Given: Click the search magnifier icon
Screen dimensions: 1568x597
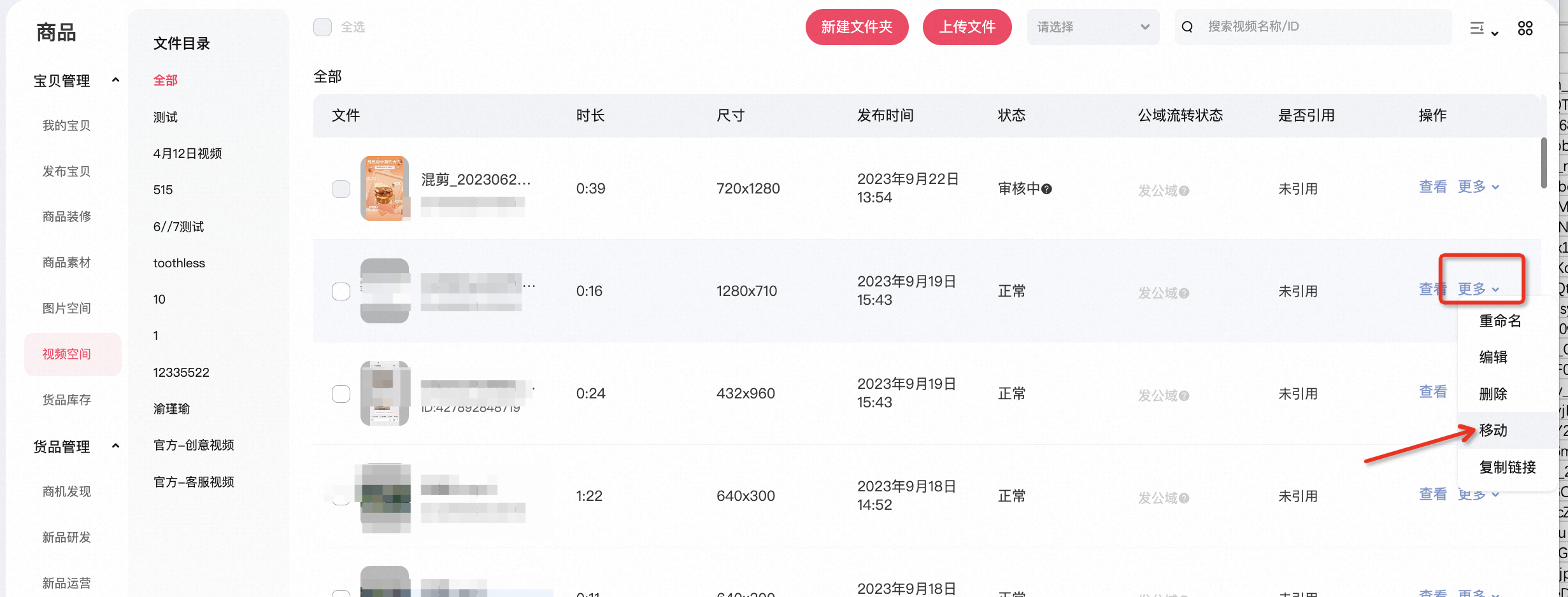Looking at the screenshot, I should 1187,27.
